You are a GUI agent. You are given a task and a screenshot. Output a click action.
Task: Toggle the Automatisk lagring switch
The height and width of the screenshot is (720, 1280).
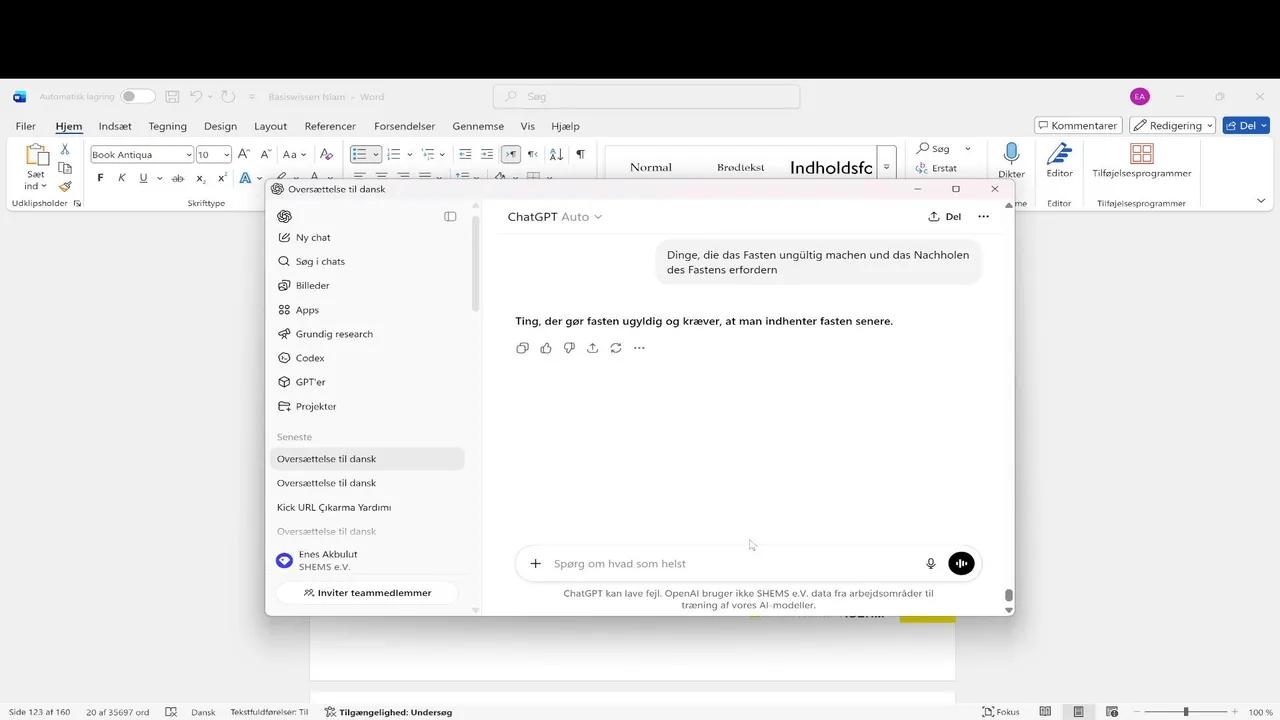click(138, 97)
